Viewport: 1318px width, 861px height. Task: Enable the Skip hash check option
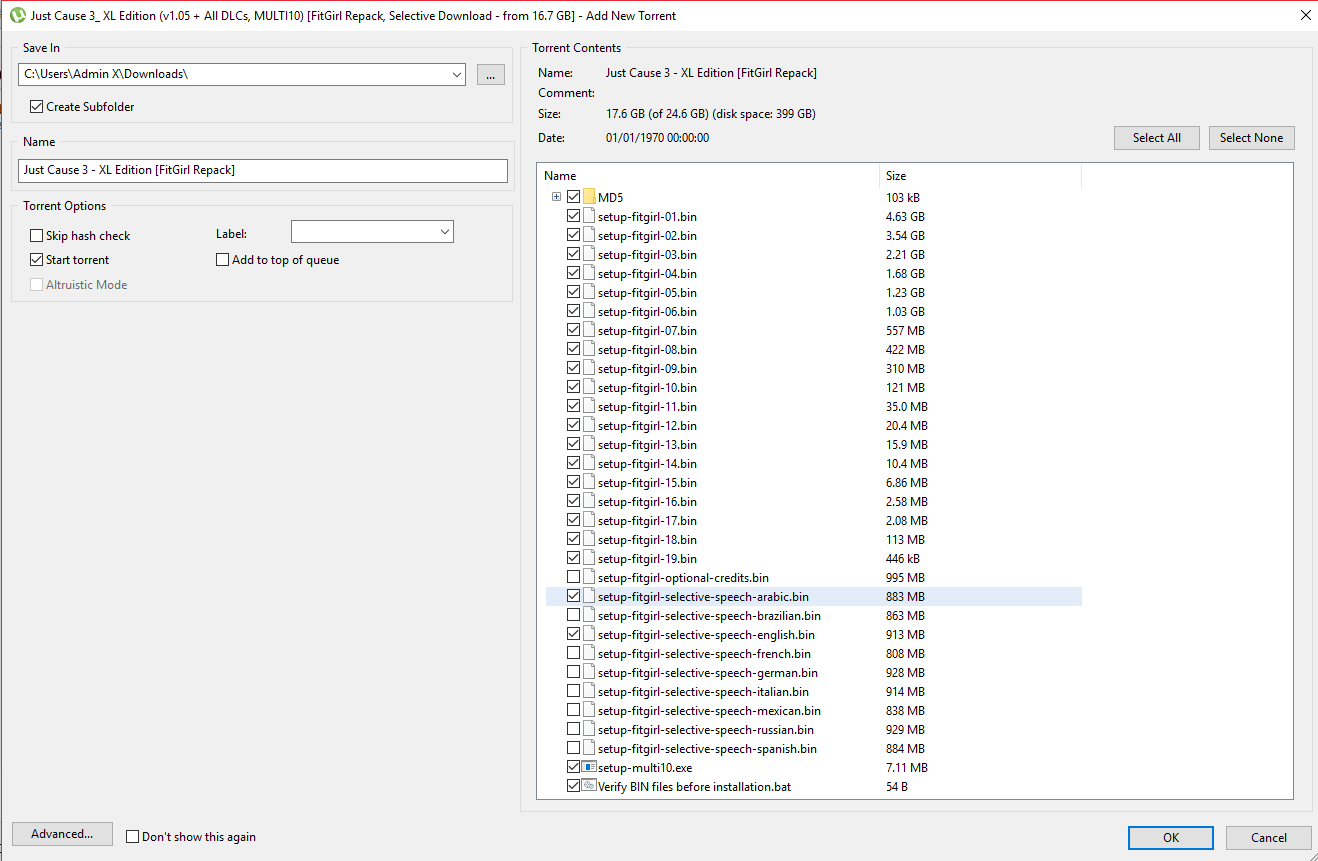(x=37, y=236)
